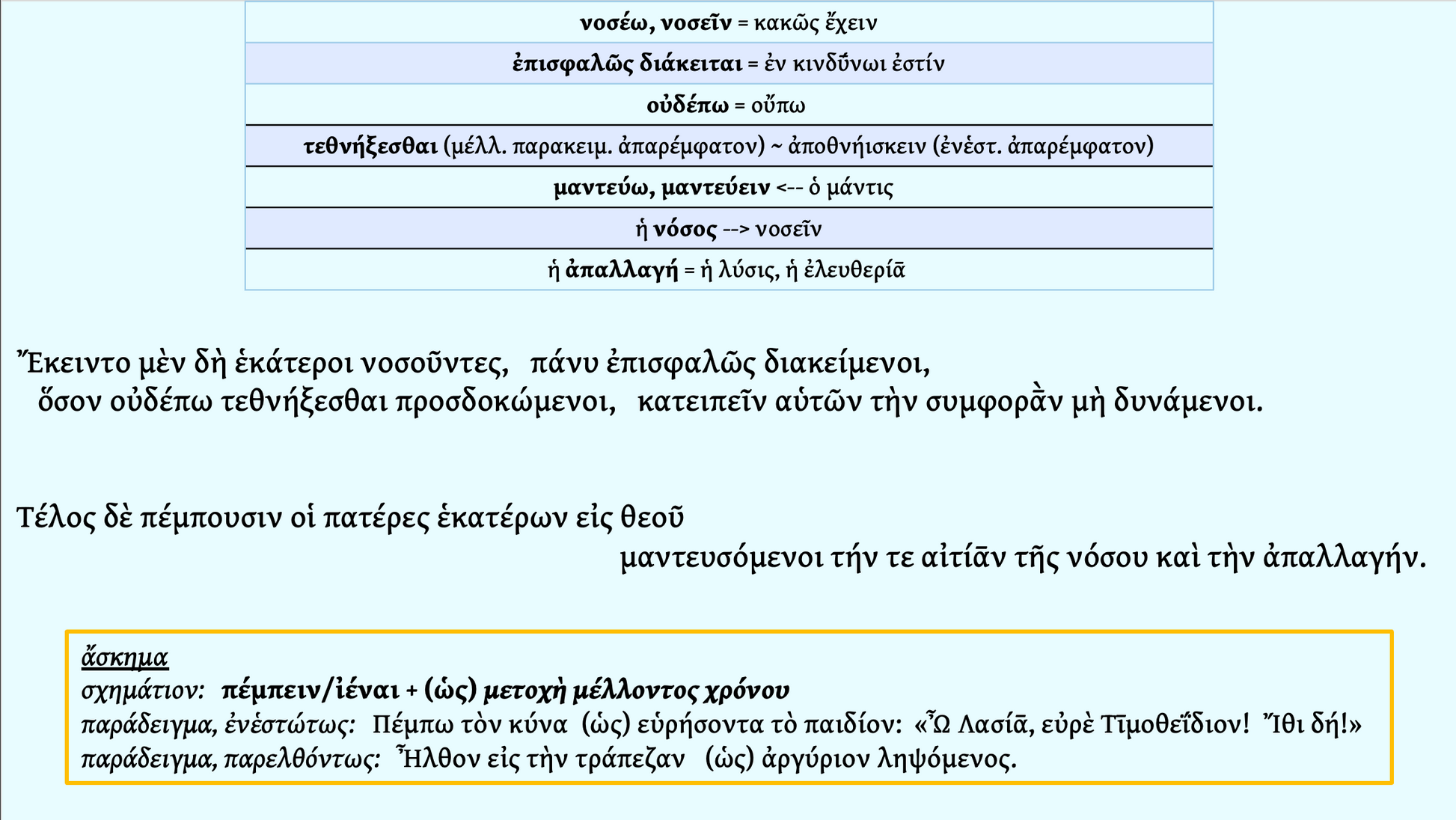Click the label παράδειγμα, παρελθόντως

pyautogui.click(x=230, y=759)
